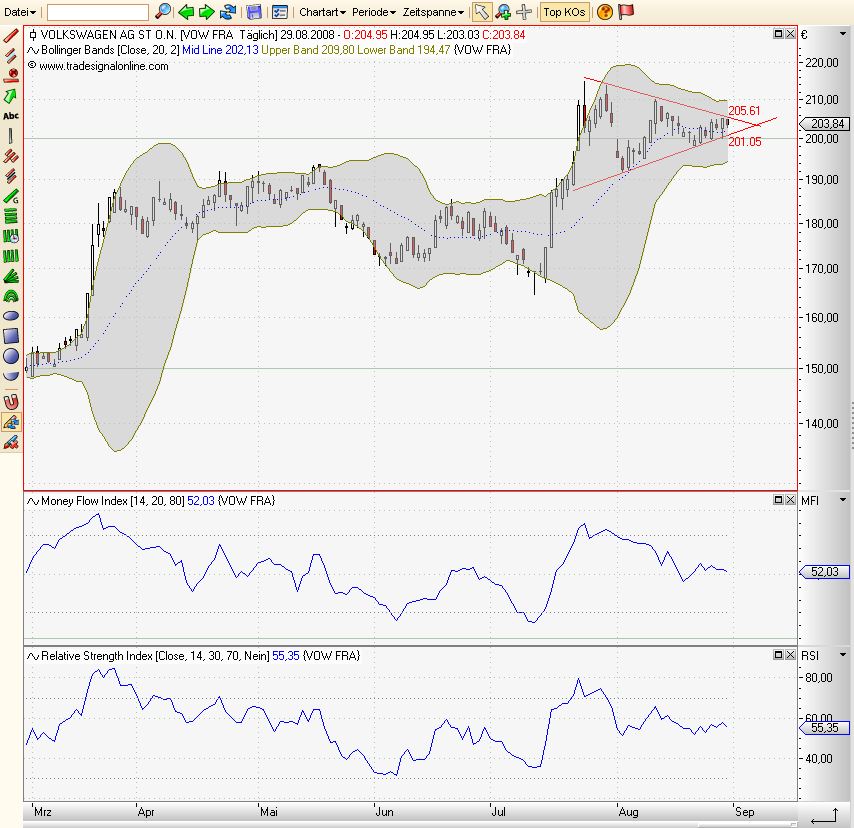Select the Fibonacci time zones tool

(11, 236)
